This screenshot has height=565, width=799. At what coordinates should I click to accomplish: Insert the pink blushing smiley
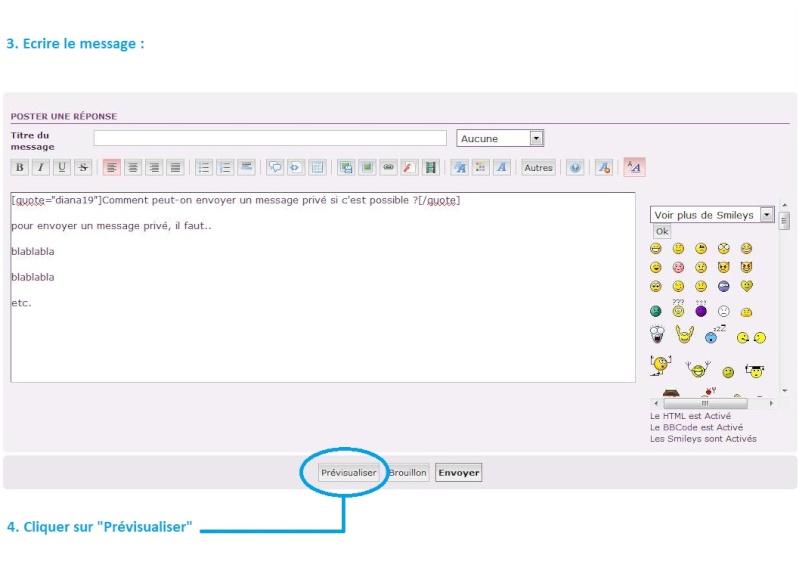click(x=678, y=267)
